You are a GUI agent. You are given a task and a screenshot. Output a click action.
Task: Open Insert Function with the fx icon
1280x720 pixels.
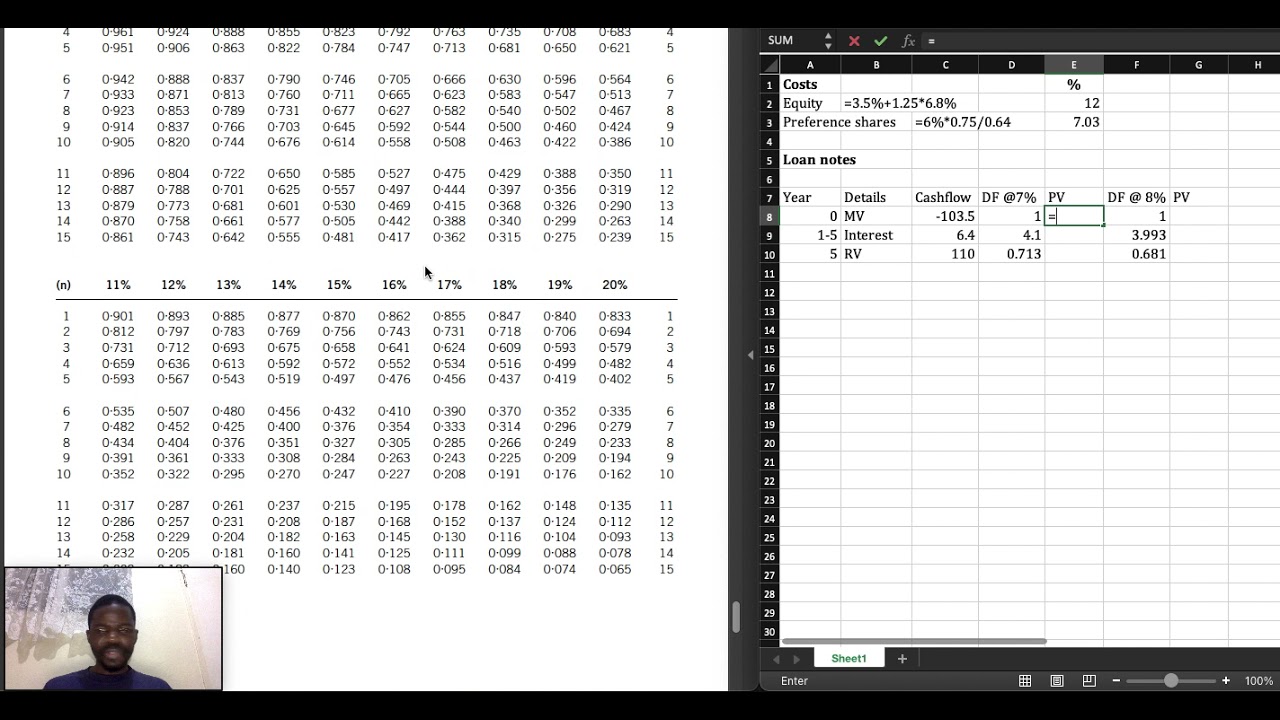click(908, 41)
